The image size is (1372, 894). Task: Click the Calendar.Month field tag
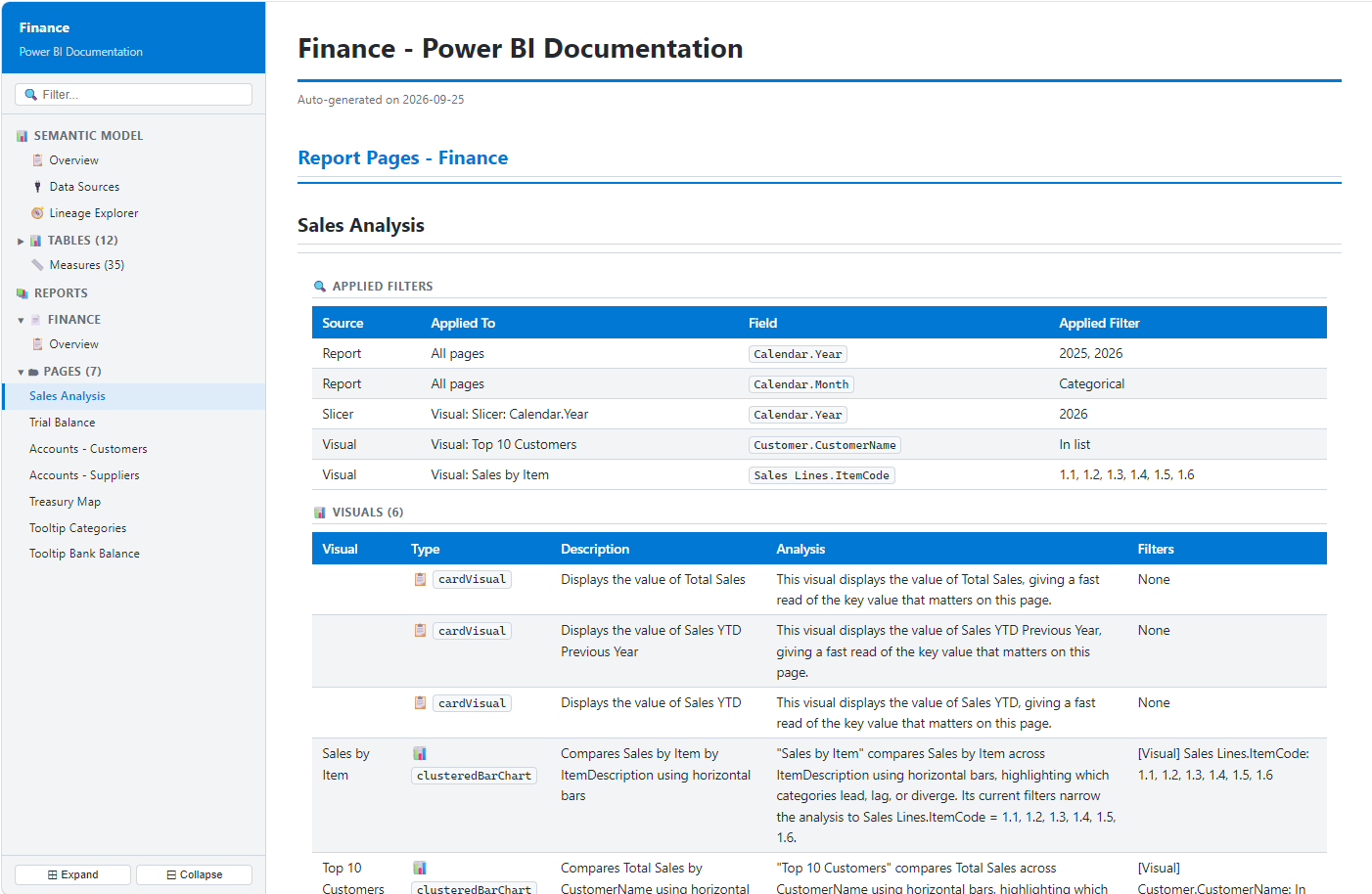800,384
